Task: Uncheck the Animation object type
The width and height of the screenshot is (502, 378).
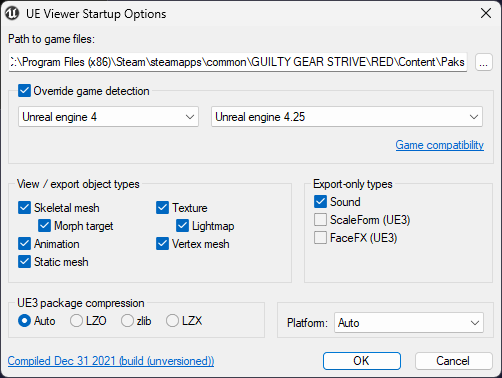Action: point(24,244)
